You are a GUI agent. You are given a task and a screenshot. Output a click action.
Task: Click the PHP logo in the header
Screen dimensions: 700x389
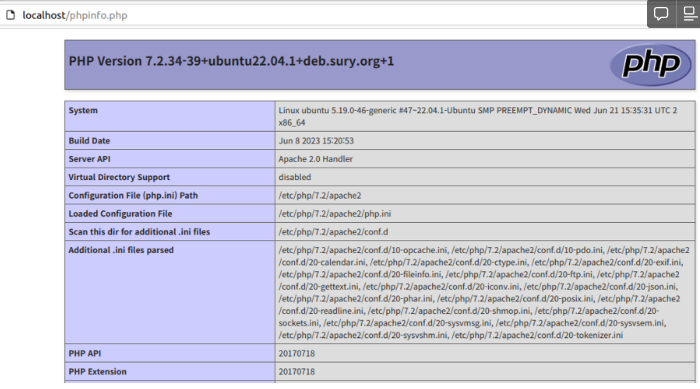[650, 65]
